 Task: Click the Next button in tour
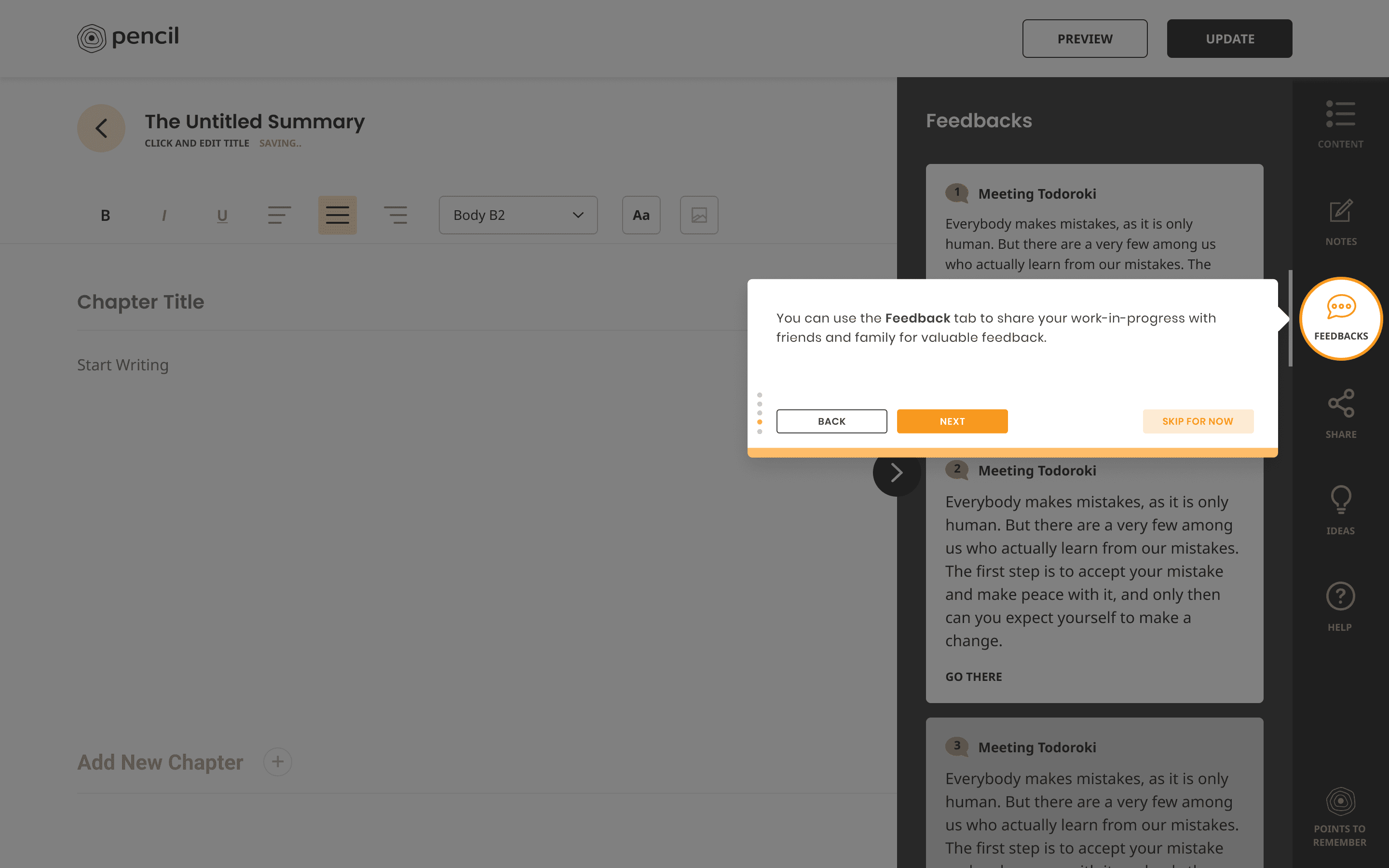(952, 421)
